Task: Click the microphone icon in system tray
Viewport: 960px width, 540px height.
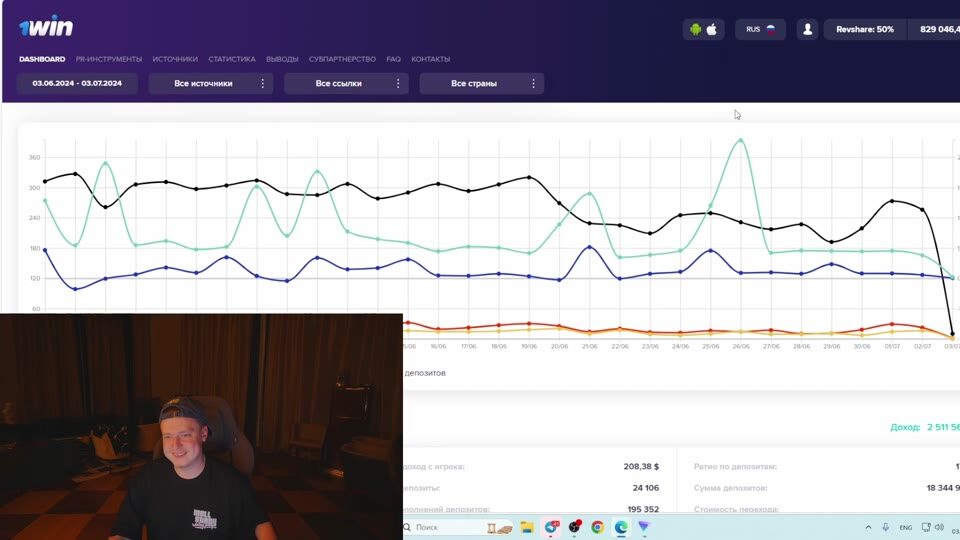Action: pyautogui.click(x=884, y=527)
